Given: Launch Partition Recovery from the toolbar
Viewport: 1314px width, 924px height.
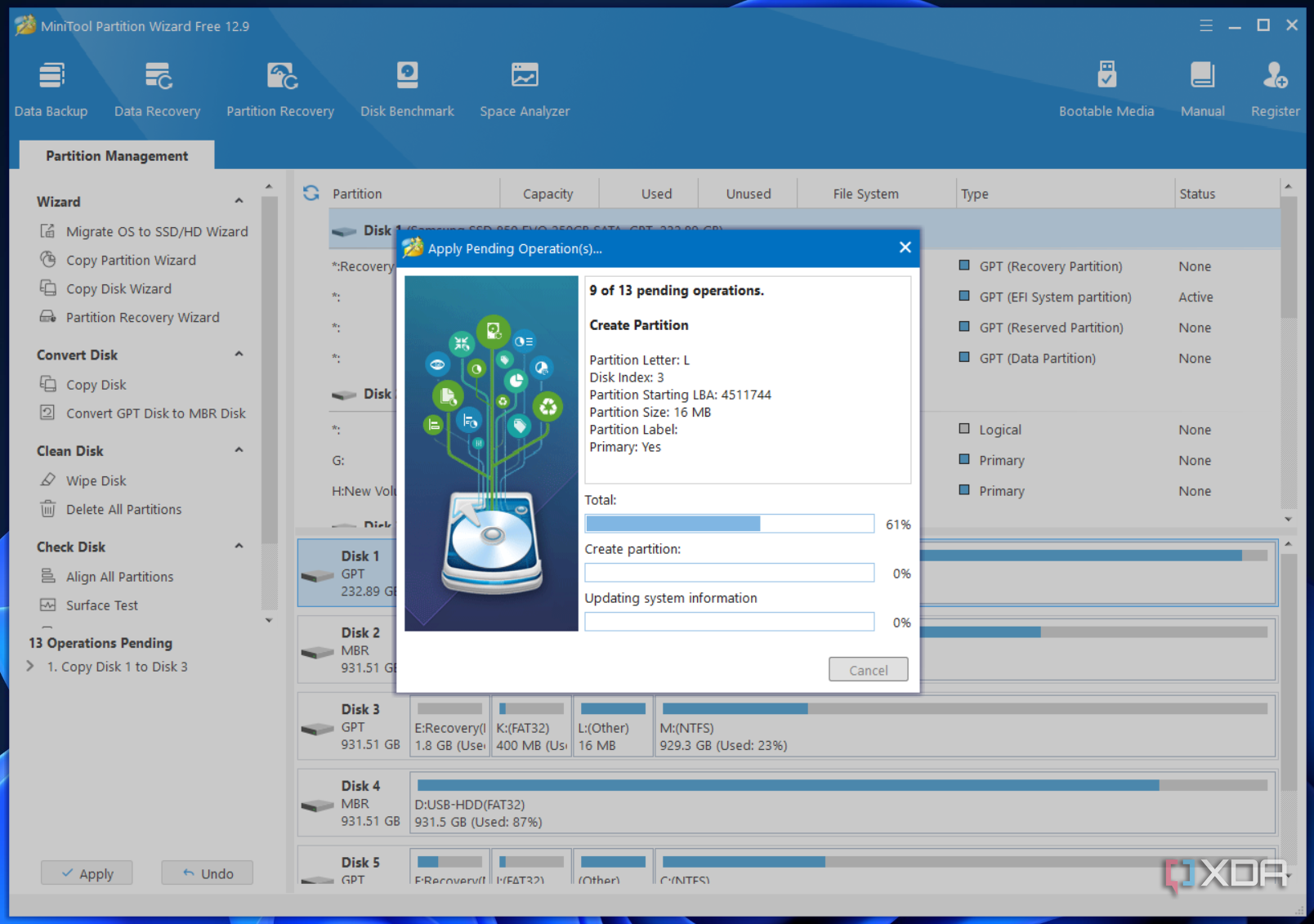Looking at the screenshot, I should [280, 90].
